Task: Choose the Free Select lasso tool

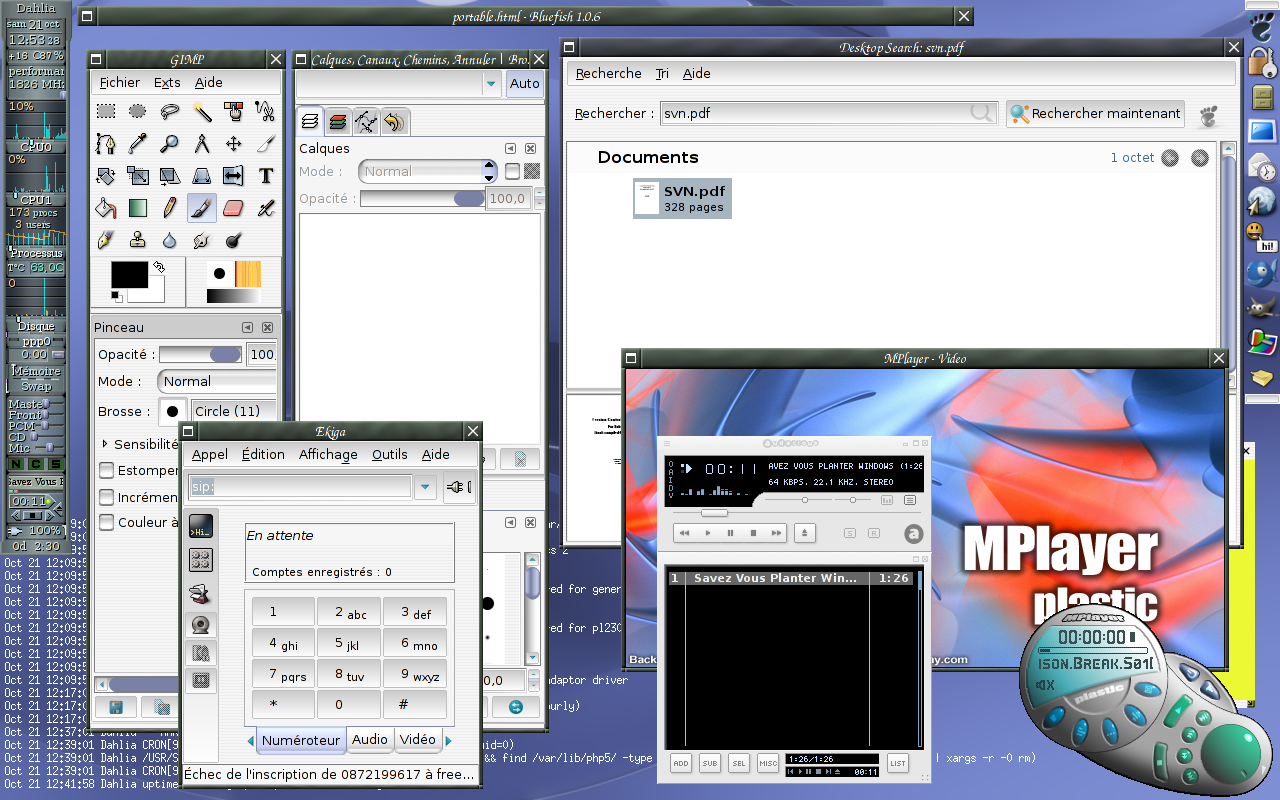Action: [x=170, y=111]
